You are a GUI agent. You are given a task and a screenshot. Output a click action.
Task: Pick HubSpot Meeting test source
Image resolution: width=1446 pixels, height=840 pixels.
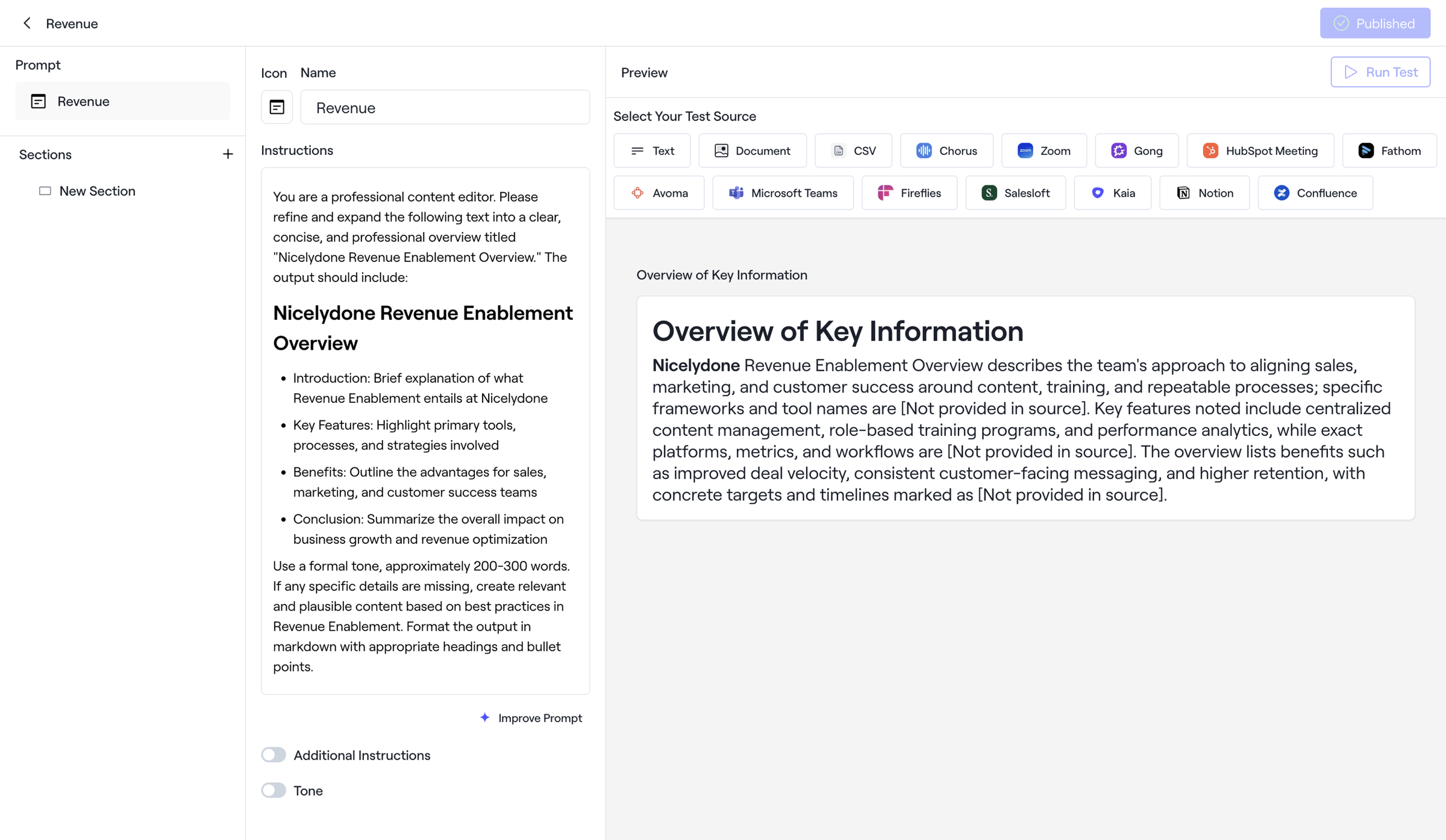[1260, 151]
